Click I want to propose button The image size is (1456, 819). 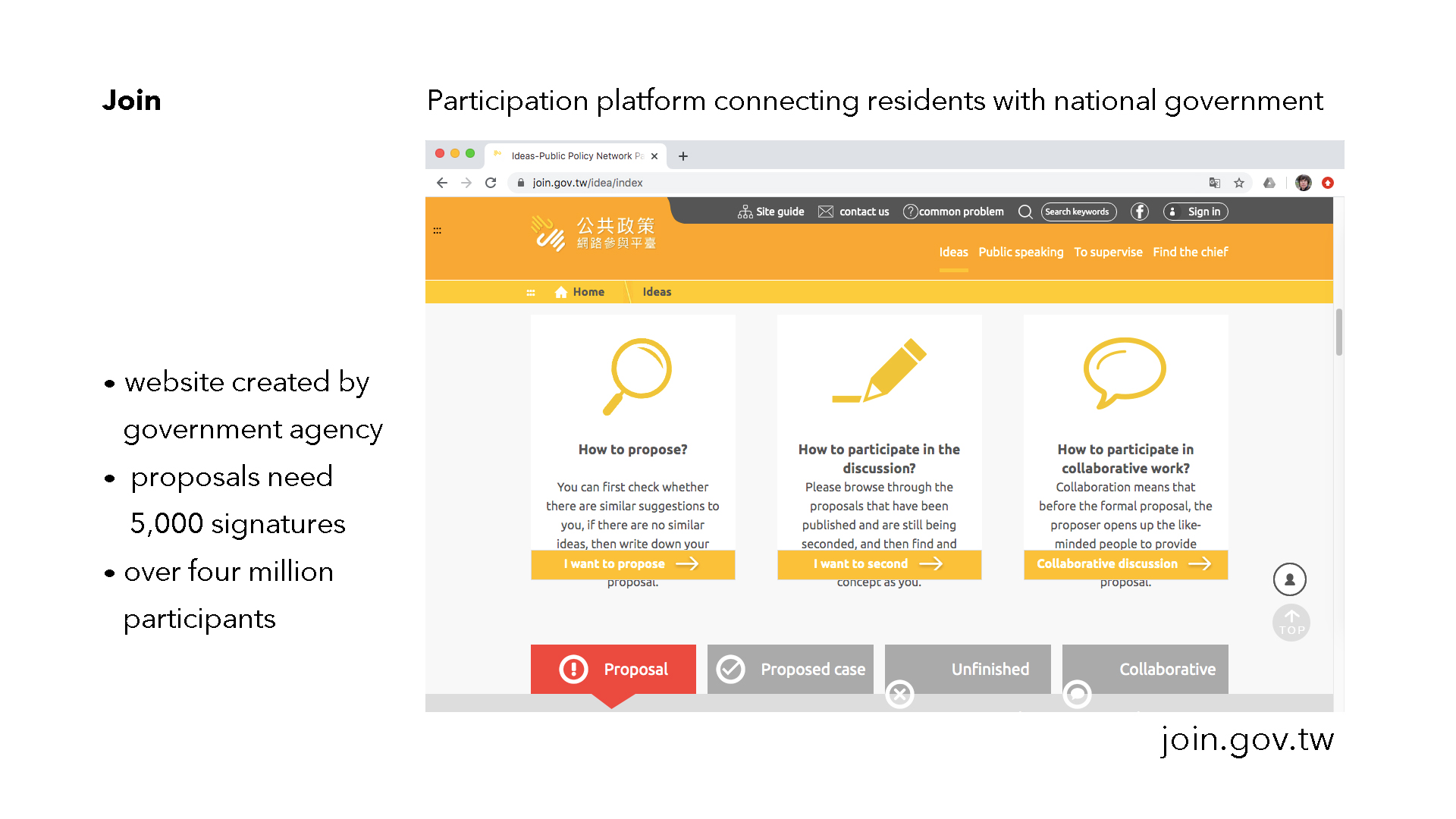click(632, 564)
